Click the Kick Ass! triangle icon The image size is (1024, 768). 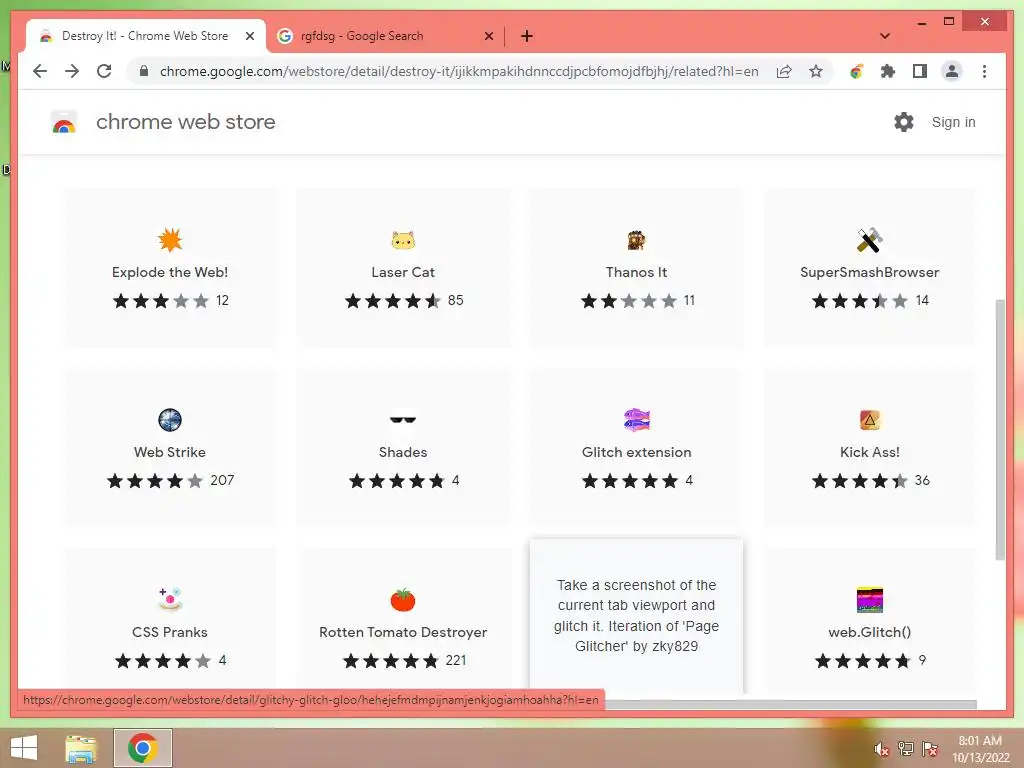tap(869, 420)
